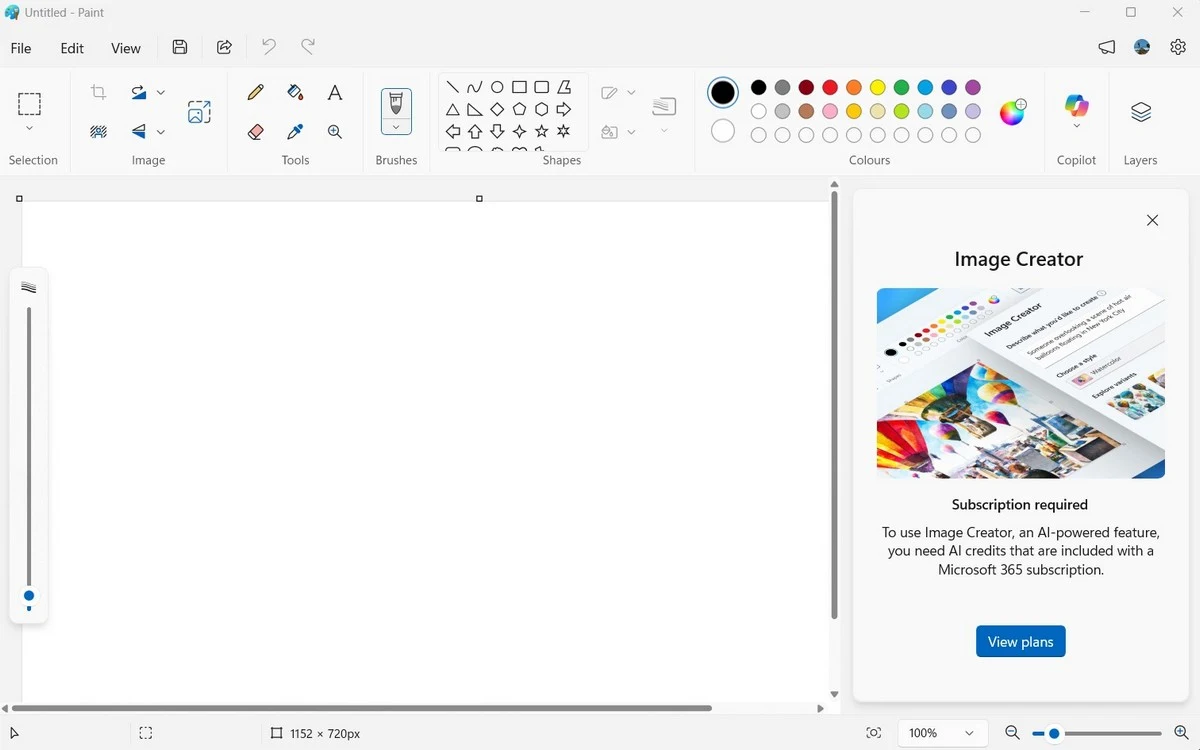Screen dimensions: 1200x750
Task: Expand the Shape outline dropdown
Action: (x=631, y=93)
